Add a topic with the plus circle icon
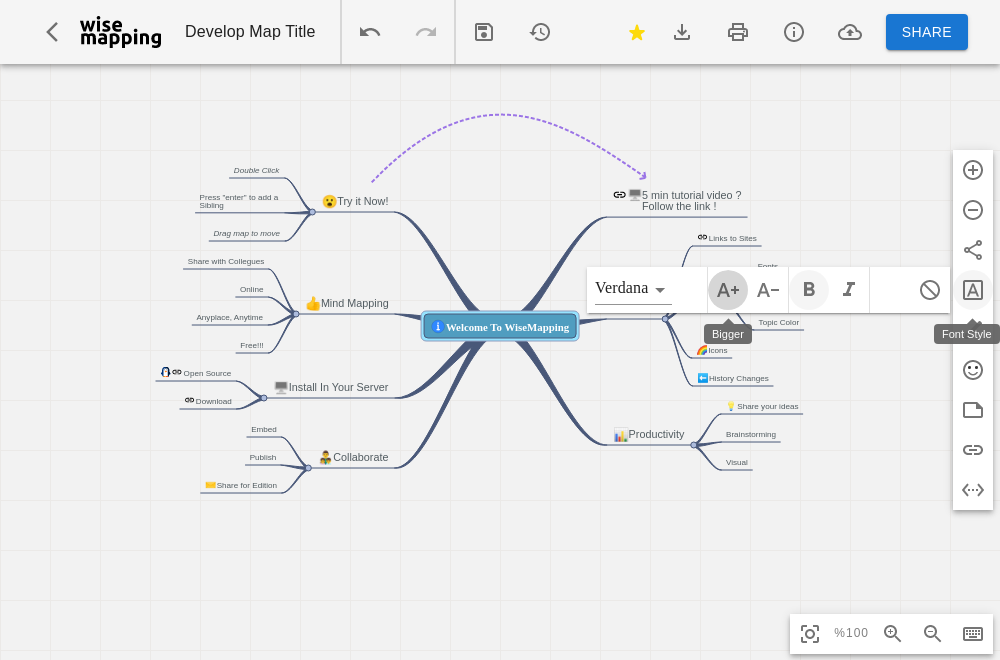Screen dimensions: 1000x660 click(973, 170)
